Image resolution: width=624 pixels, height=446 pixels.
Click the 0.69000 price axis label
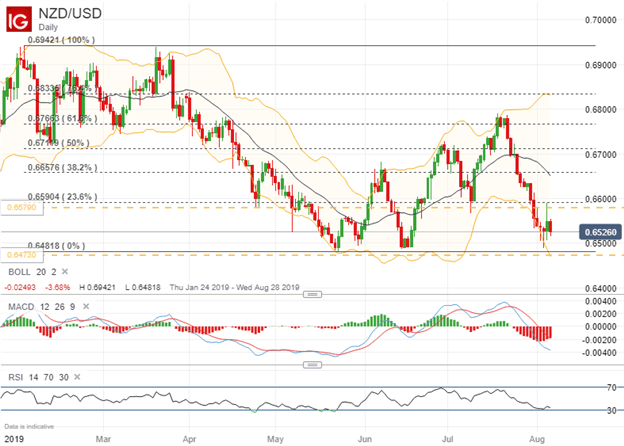click(x=601, y=65)
